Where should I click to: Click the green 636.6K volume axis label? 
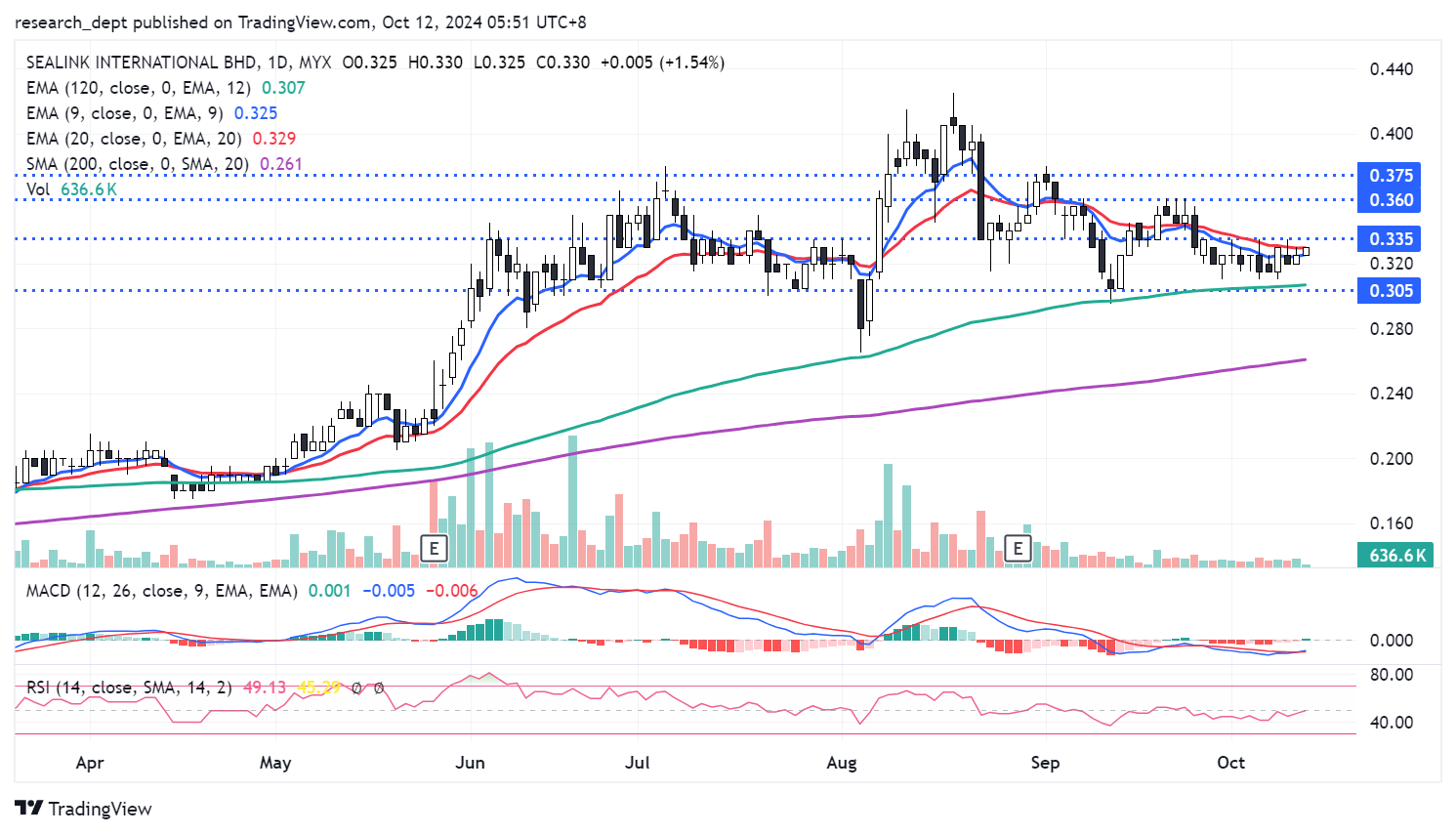(x=1395, y=556)
